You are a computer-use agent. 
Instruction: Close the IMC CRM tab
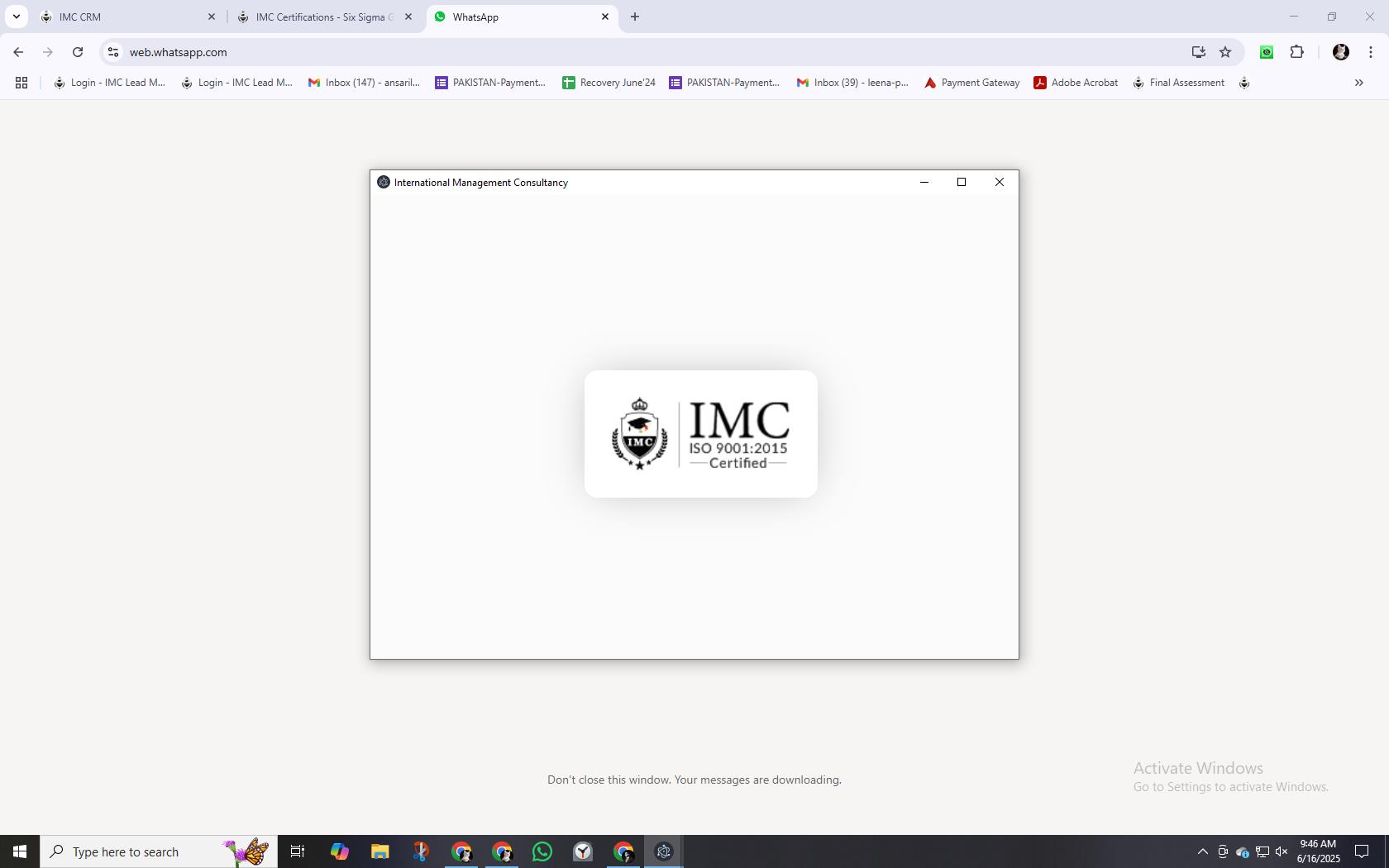click(212, 17)
